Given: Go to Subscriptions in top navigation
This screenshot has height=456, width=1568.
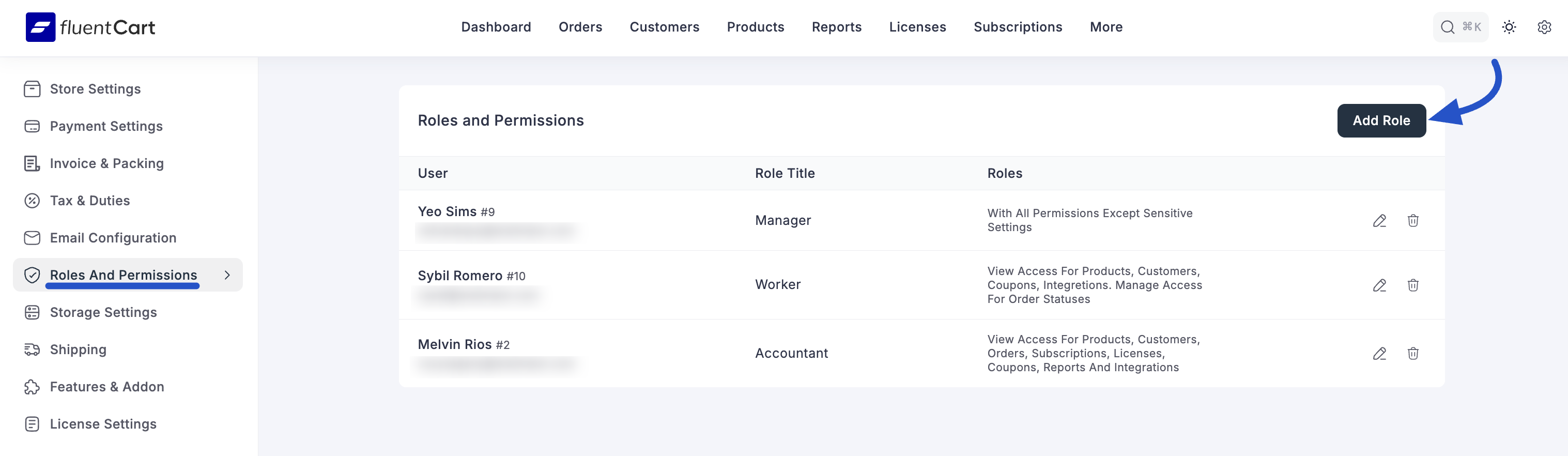Looking at the screenshot, I should [x=1017, y=27].
